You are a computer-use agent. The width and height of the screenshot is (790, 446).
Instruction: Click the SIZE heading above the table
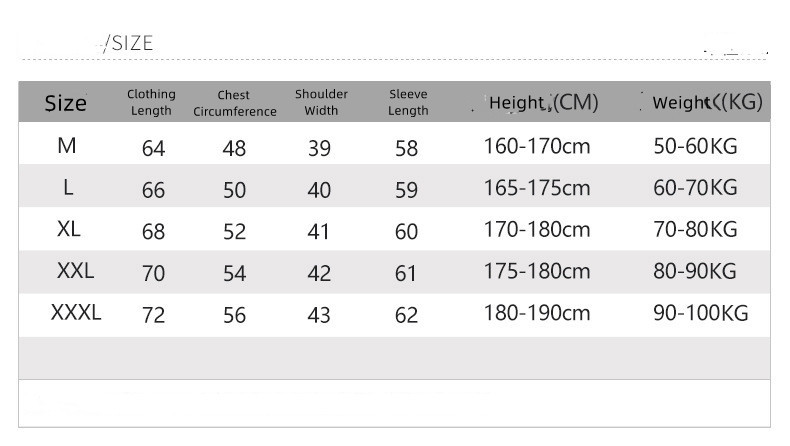pyautogui.click(x=130, y=43)
